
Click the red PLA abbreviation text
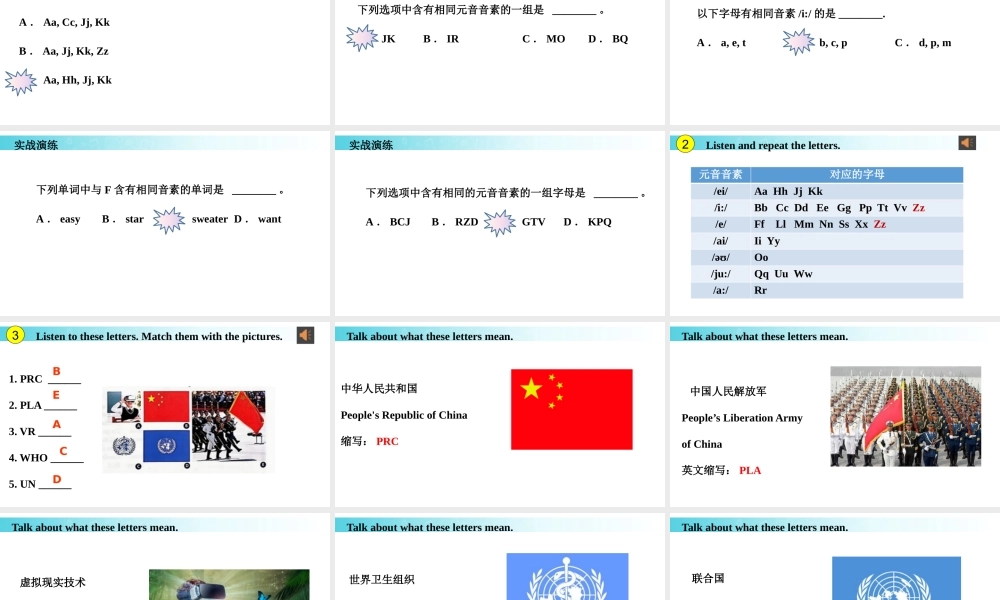[750, 471]
